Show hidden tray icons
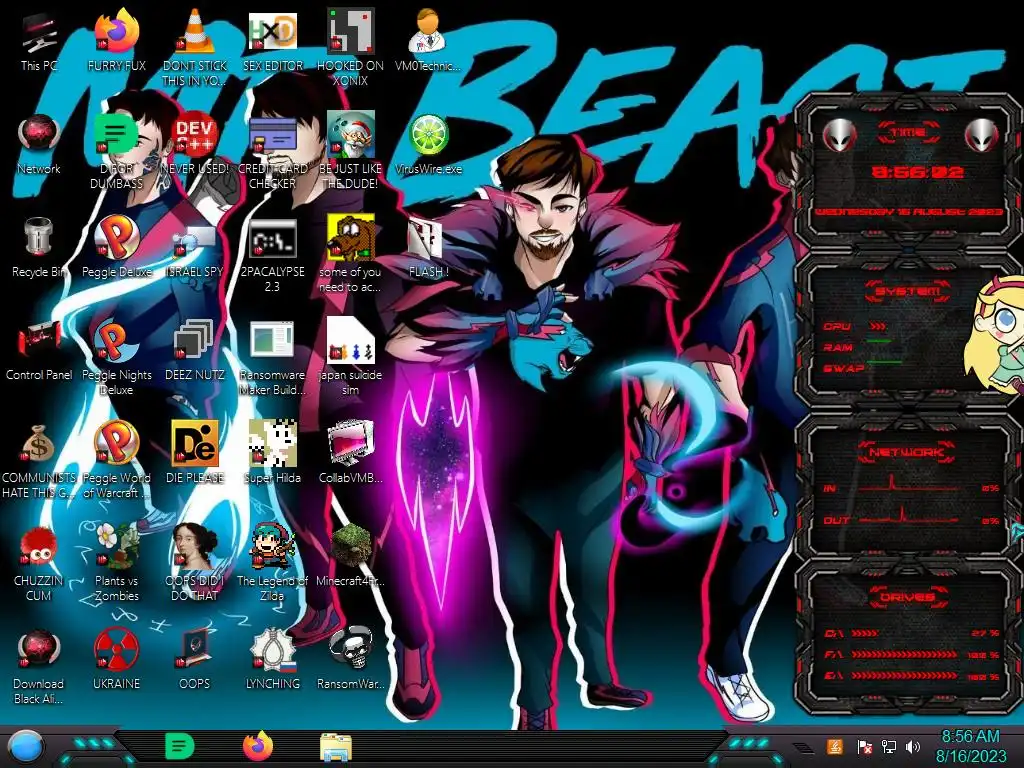 coord(805,748)
